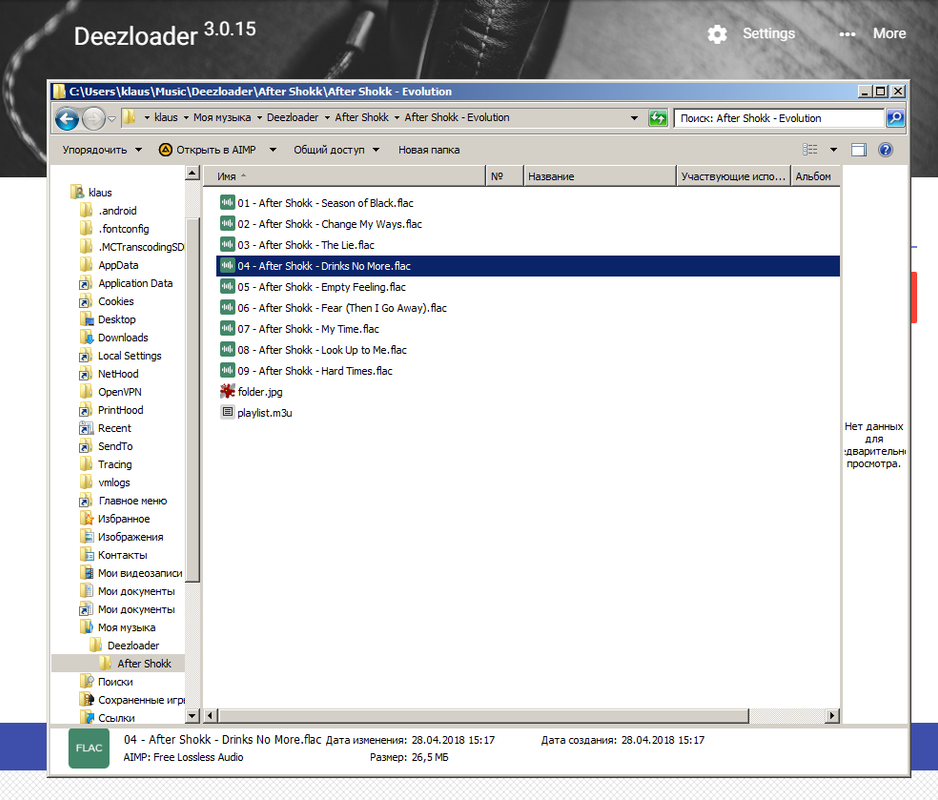Select After Shokk folder in tree
The width and height of the screenshot is (938, 800).
click(x=118, y=663)
